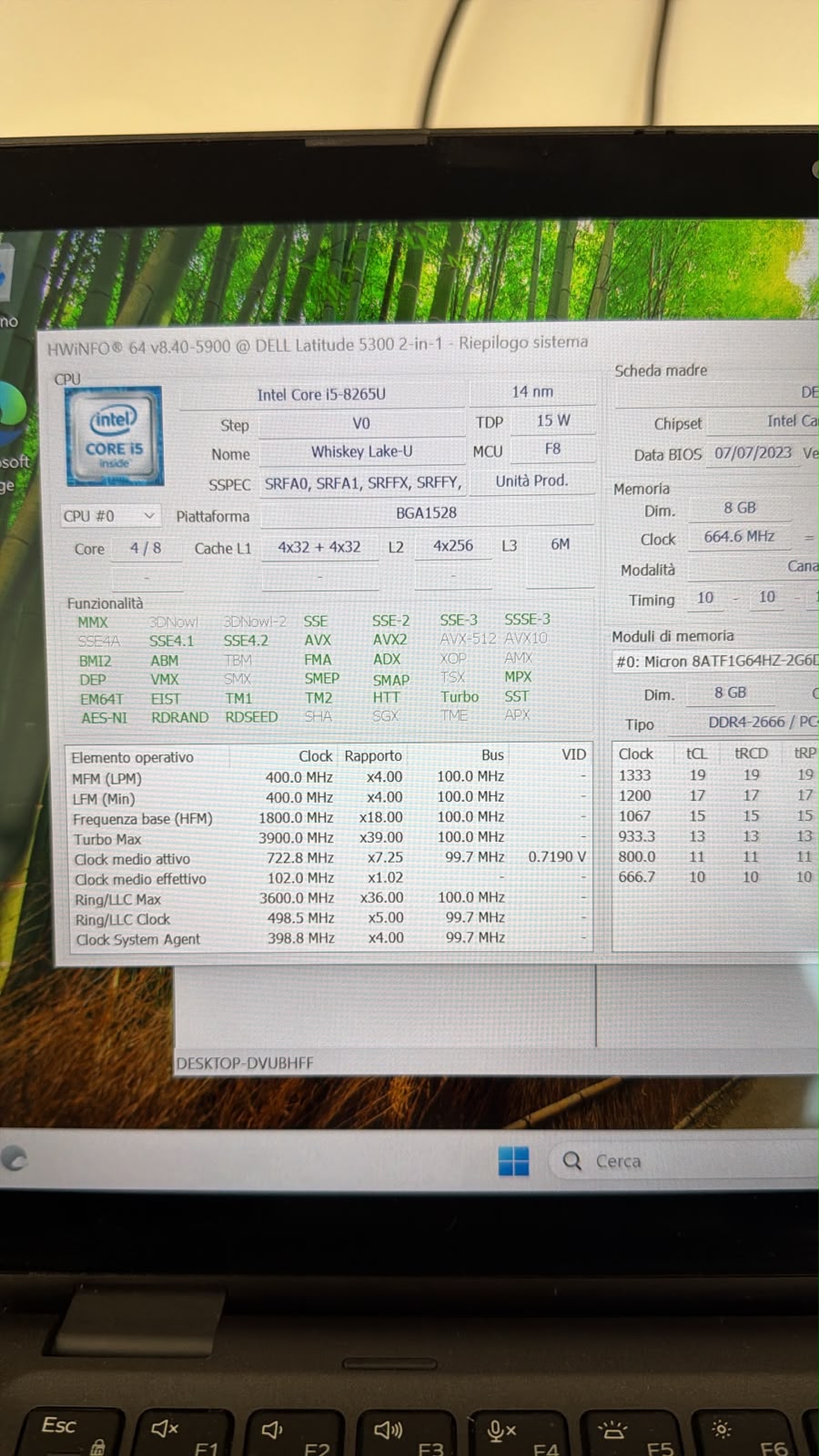This screenshot has width=819, height=1456.
Task: Click the L3 6M cache value
Action: pos(561,544)
